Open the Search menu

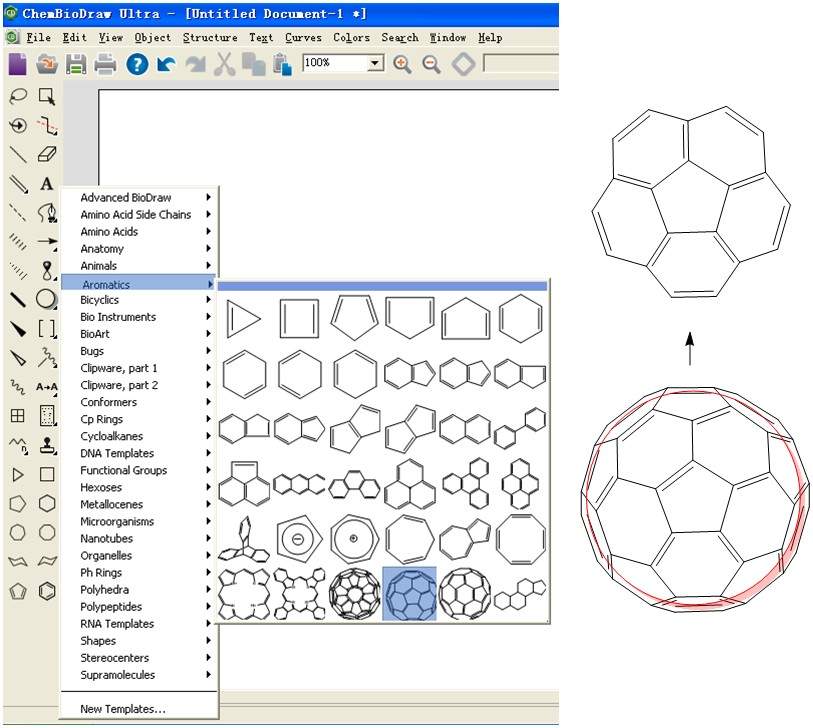pos(400,37)
